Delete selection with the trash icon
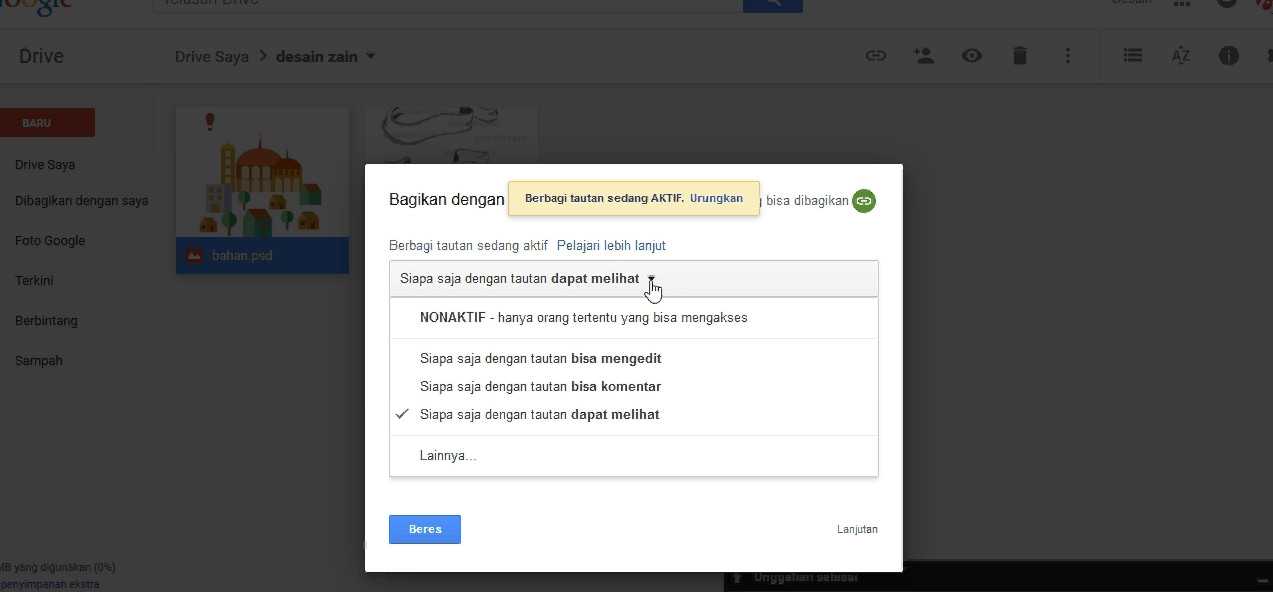 1019,55
